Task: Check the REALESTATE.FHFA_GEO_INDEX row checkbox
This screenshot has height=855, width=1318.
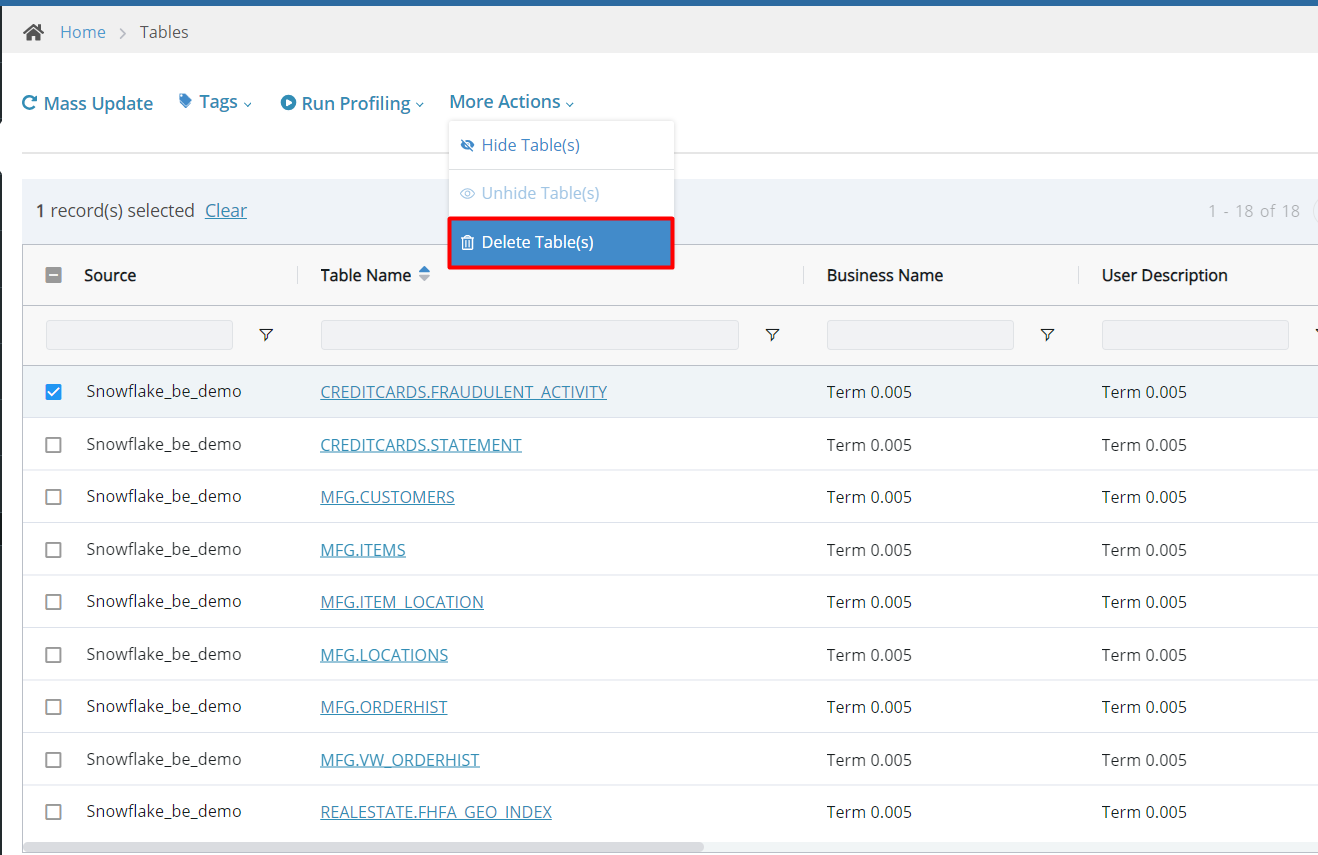Action: pos(54,812)
